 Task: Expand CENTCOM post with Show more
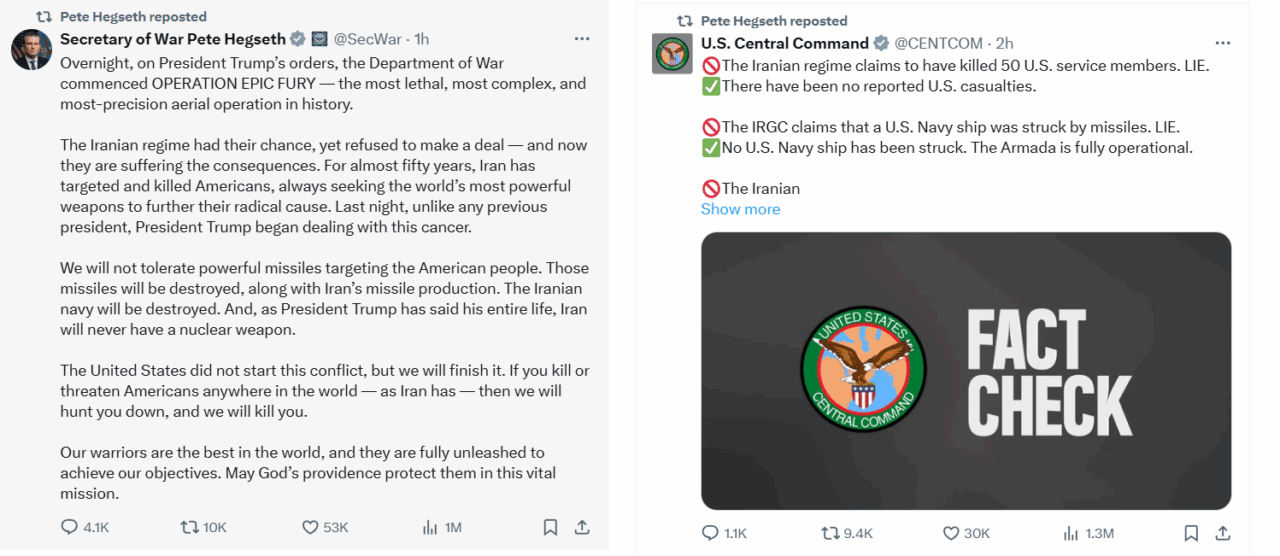point(740,209)
